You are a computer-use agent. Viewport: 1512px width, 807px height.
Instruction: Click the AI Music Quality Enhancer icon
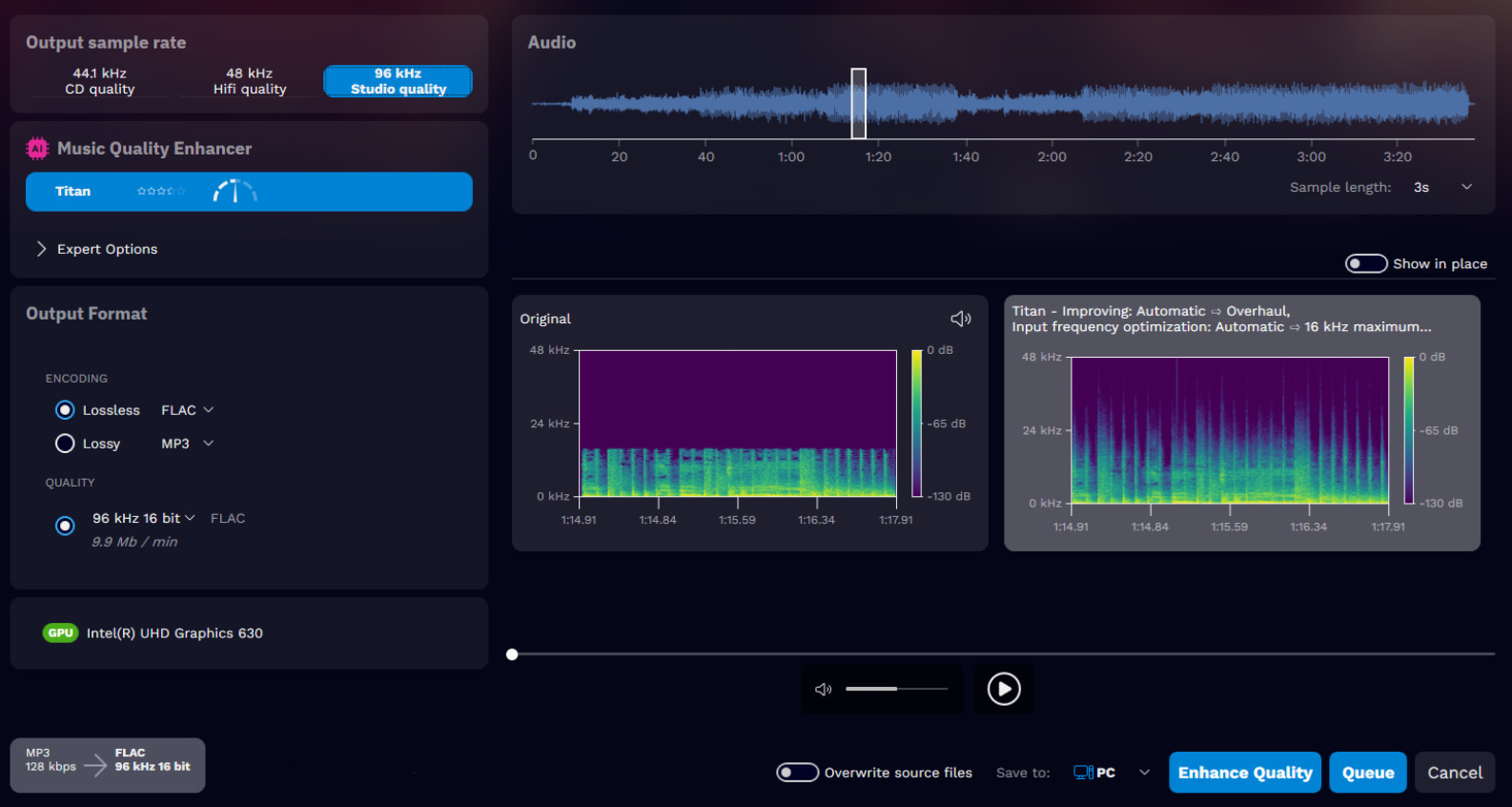click(x=37, y=149)
